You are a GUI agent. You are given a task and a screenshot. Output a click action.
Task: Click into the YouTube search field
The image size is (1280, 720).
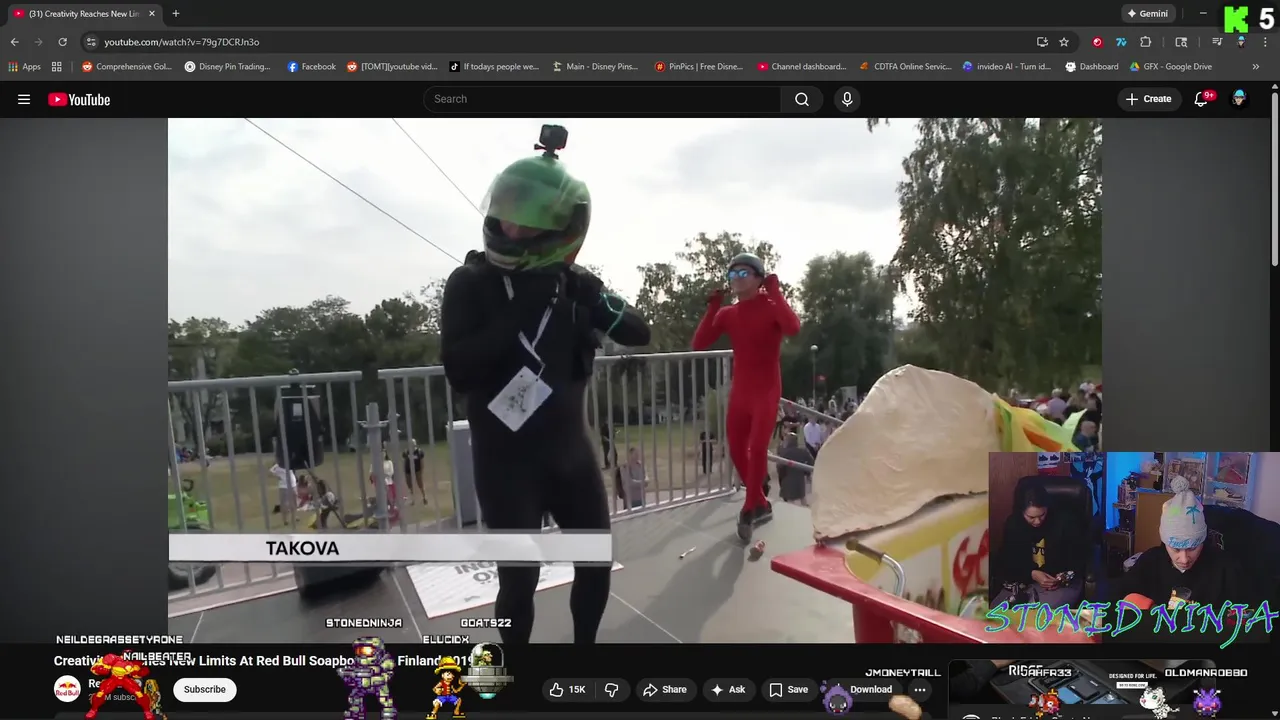[603, 99]
